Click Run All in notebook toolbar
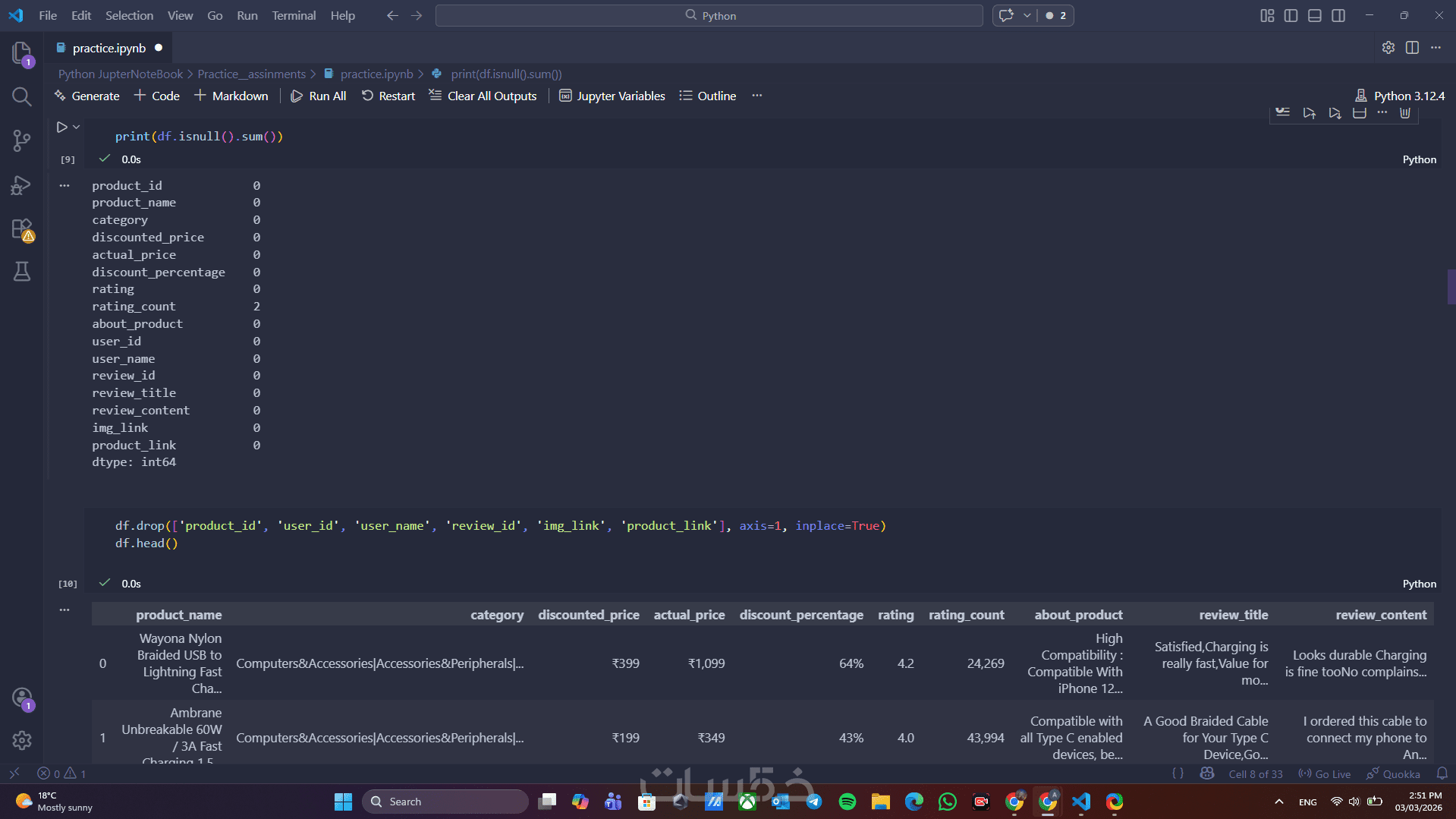This screenshot has height=819, width=1456. point(319,96)
